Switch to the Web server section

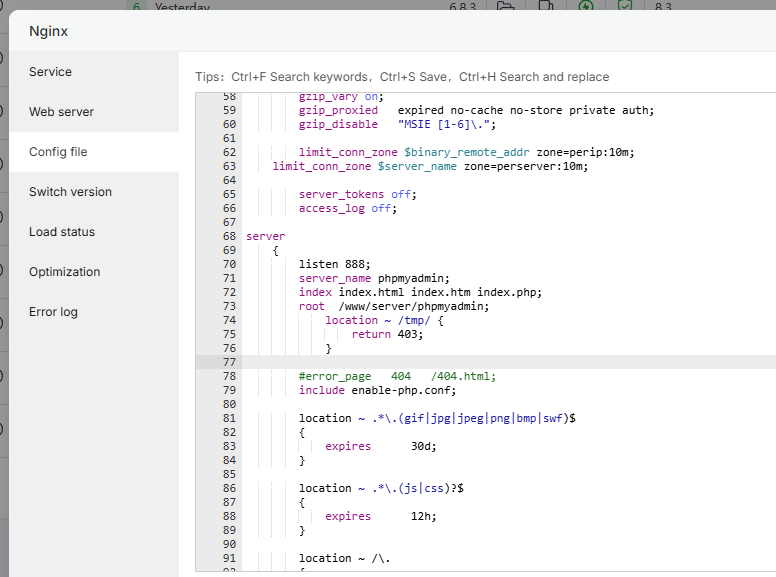click(61, 112)
